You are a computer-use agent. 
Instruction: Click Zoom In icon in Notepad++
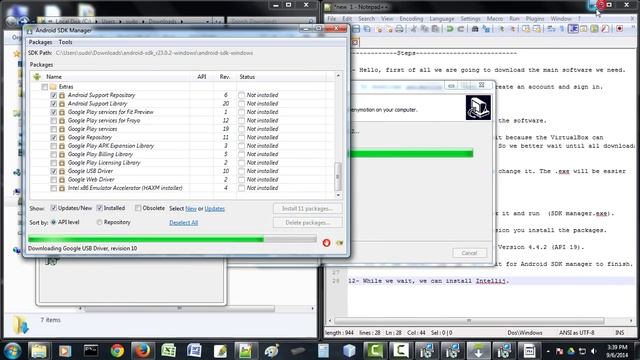point(501,29)
